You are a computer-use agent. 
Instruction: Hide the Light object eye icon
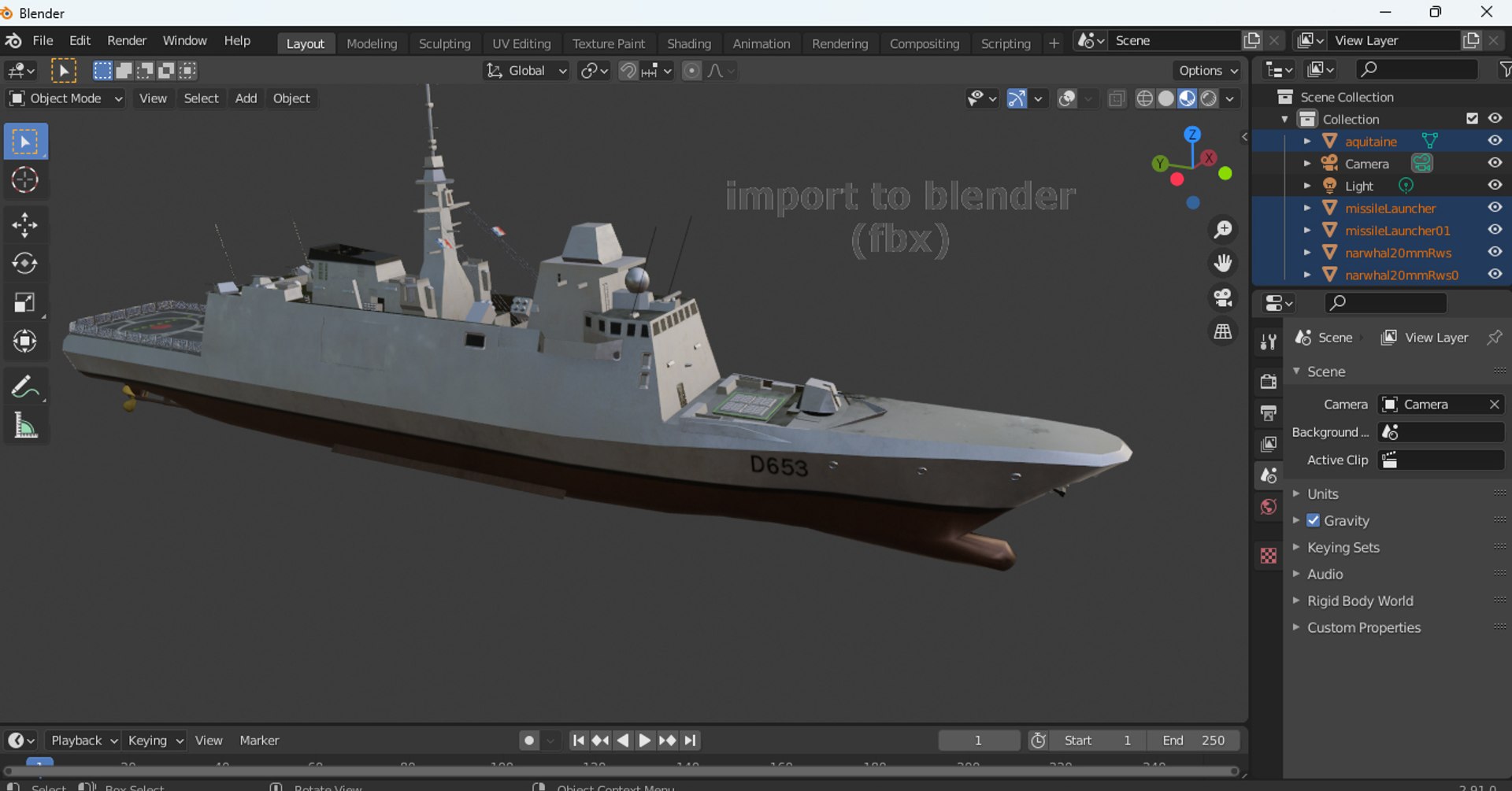(1495, 185)
